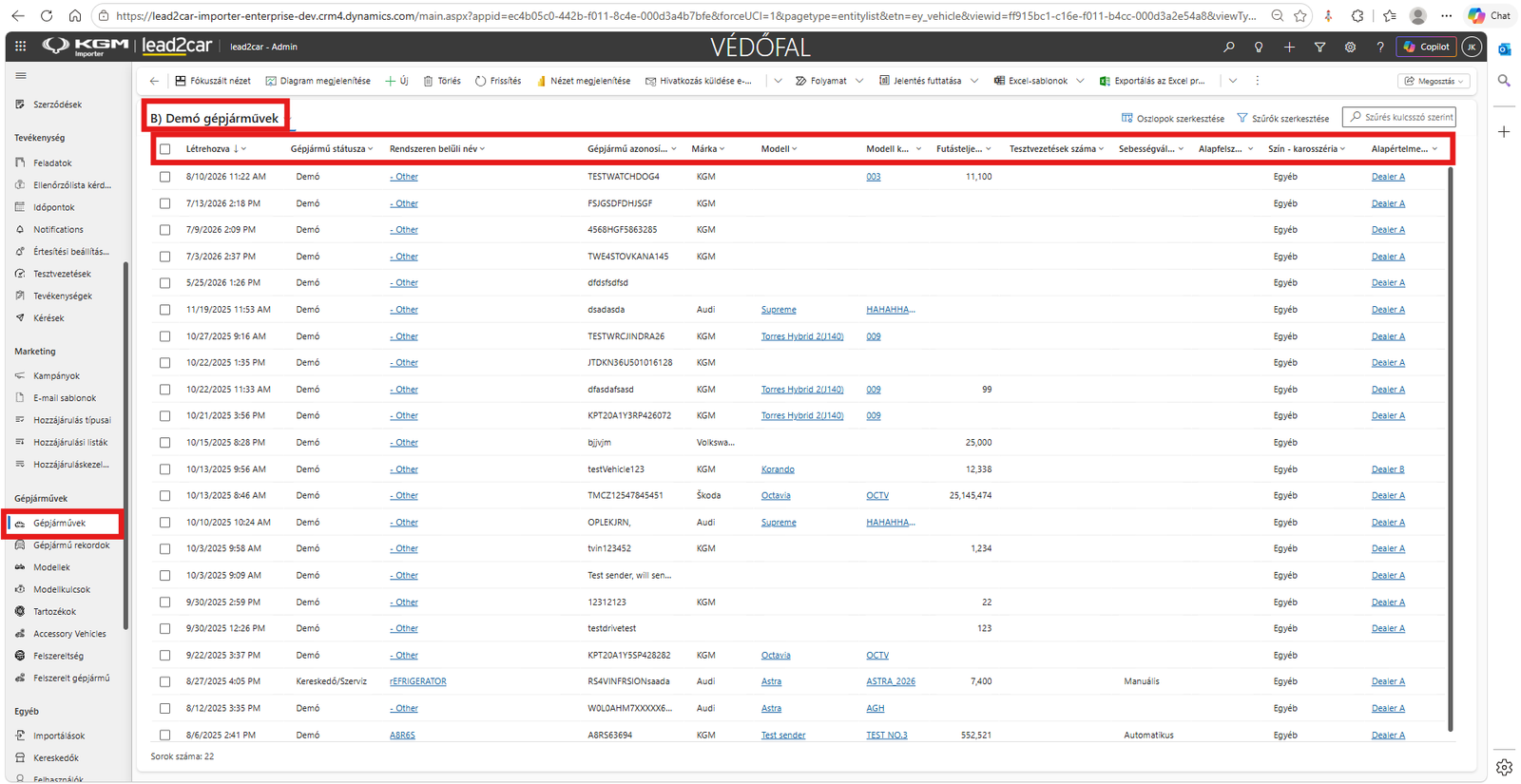
Task: Select the TMCZ12547845451 row checkbox
Action: tap(165, 496)
